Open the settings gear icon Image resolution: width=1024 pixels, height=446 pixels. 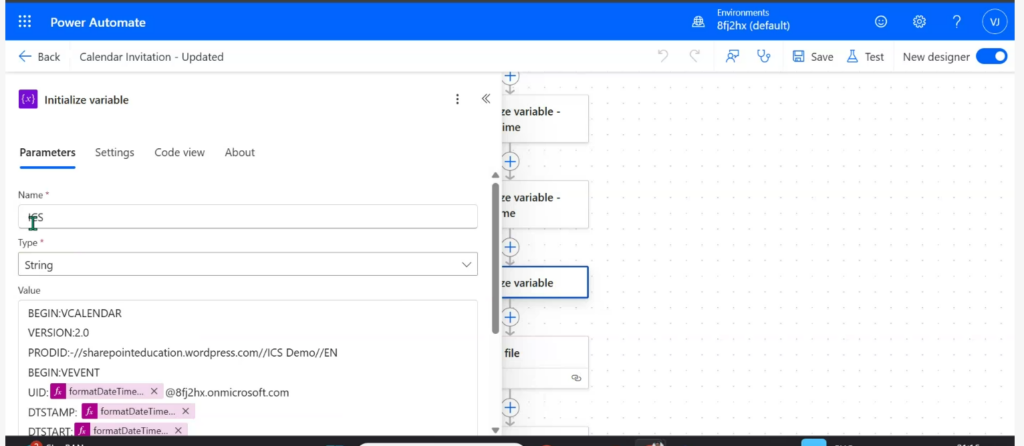[919, 22]
